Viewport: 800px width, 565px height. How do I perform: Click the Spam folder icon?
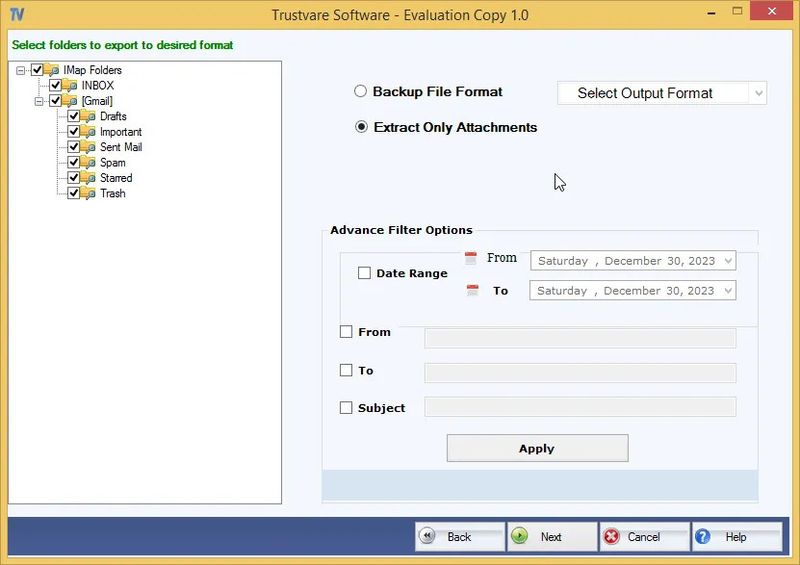click(x=88, y=162)
